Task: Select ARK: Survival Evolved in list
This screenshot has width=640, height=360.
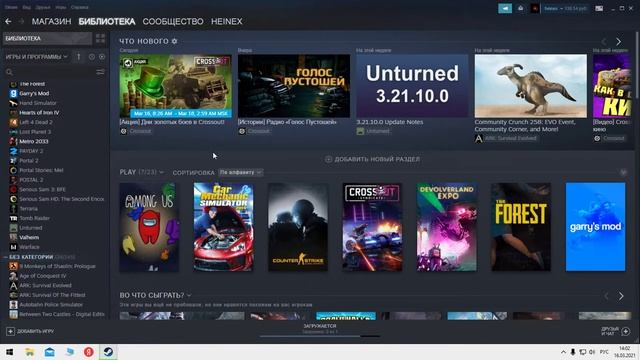Action: pyautogui.click(x=45, y=286)
